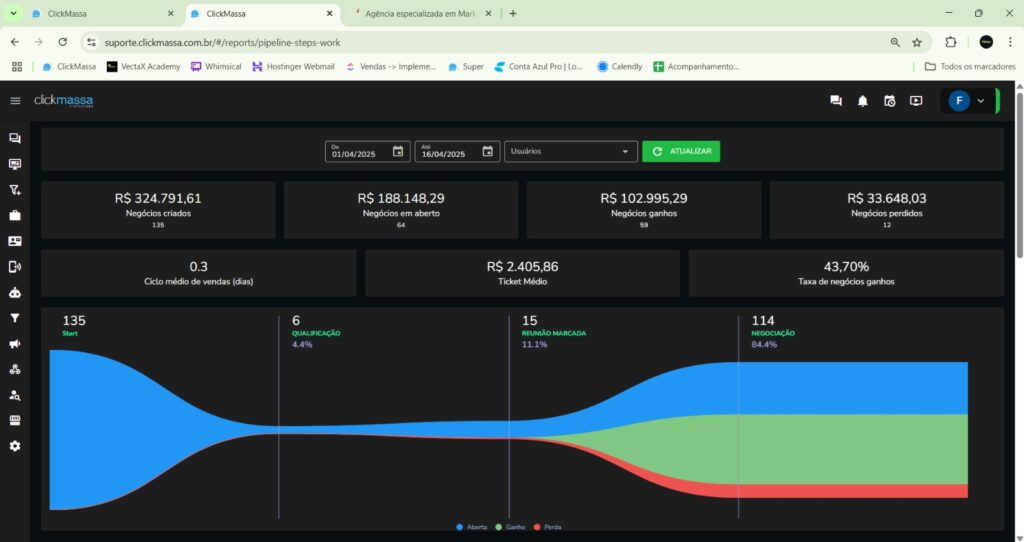Click the calendar schedule icon in top bar

(x=889, y=101)
